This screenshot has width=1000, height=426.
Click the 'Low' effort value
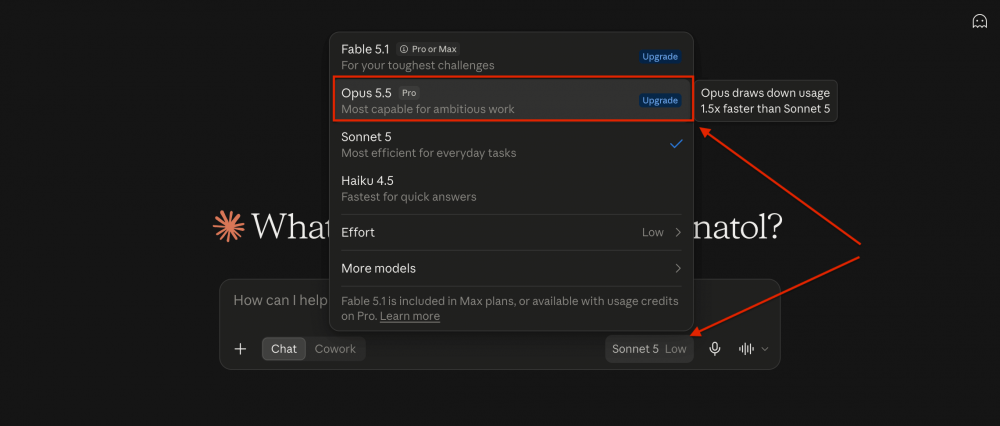652,232
